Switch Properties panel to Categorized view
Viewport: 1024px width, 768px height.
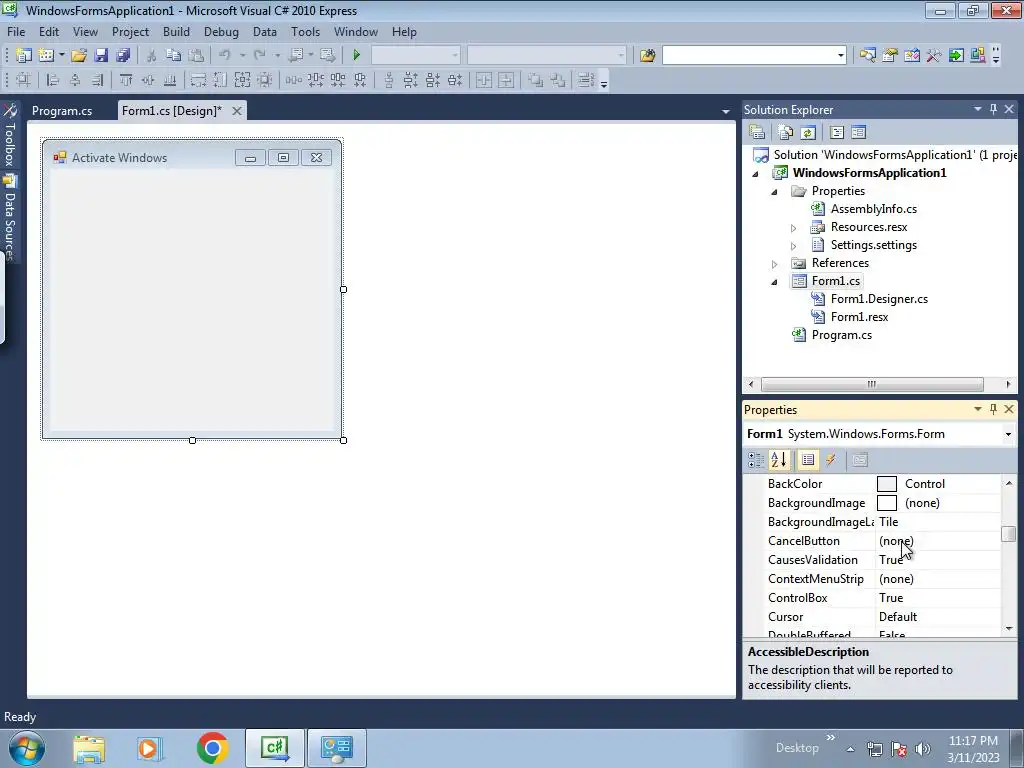756,460
